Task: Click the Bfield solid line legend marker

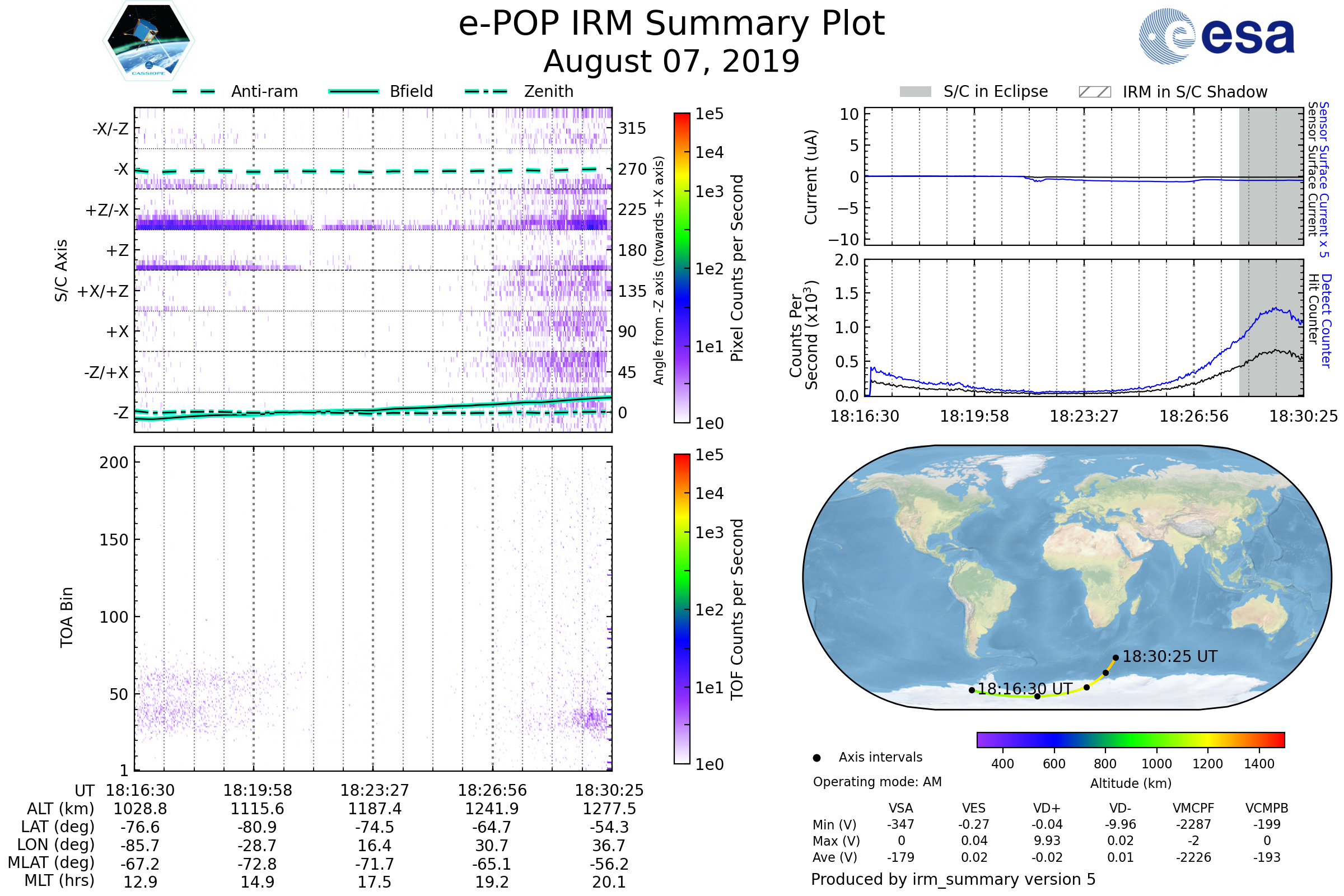Action: (353, 91)
